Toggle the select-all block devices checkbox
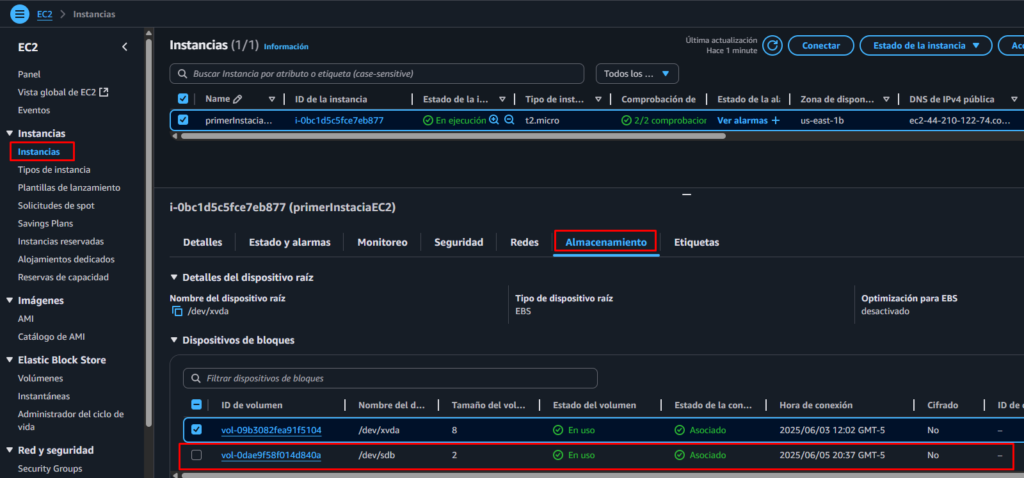The image size is (1024, 478). pyautogui.click(x=197, y=405)
